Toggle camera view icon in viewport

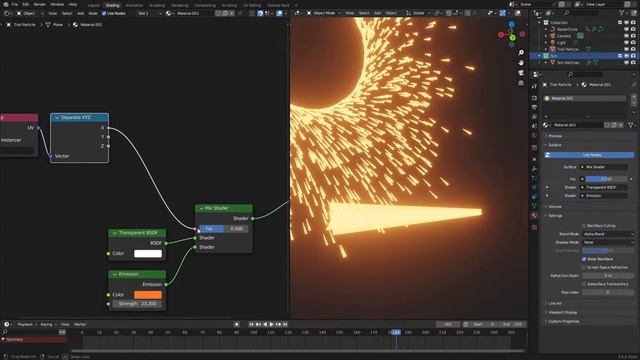[521, 73]
